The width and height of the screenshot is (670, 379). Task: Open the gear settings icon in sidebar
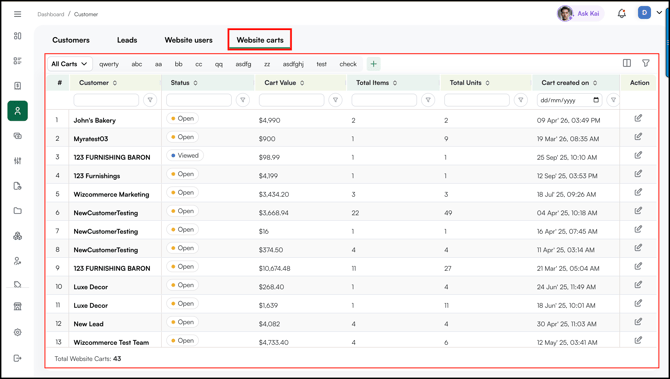pyautogui.click(x=18, y=332)
